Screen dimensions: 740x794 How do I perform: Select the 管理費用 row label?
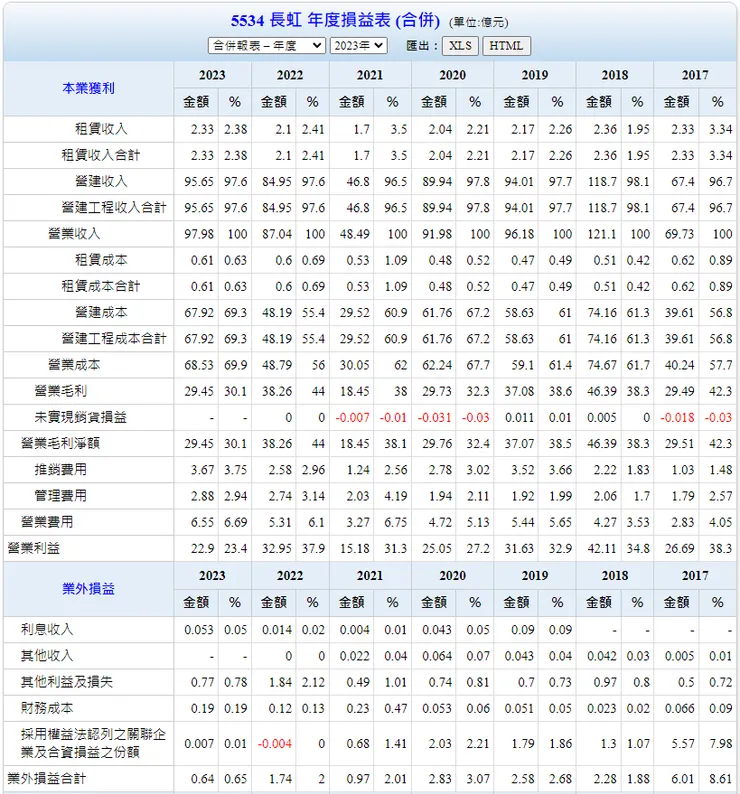point(61,496)
